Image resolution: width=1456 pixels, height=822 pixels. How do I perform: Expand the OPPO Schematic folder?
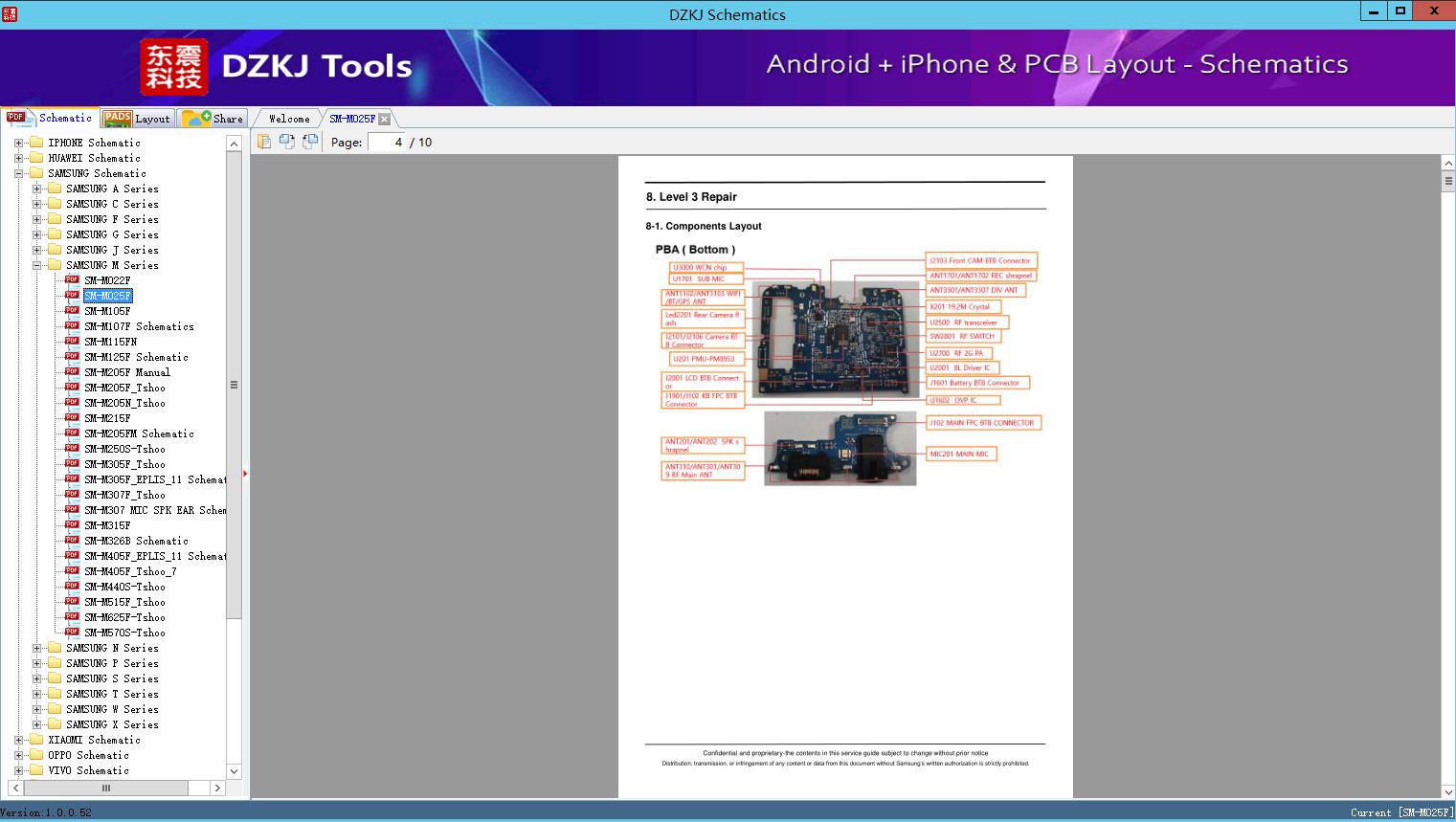pyautogui.click(x=18, y=755)
